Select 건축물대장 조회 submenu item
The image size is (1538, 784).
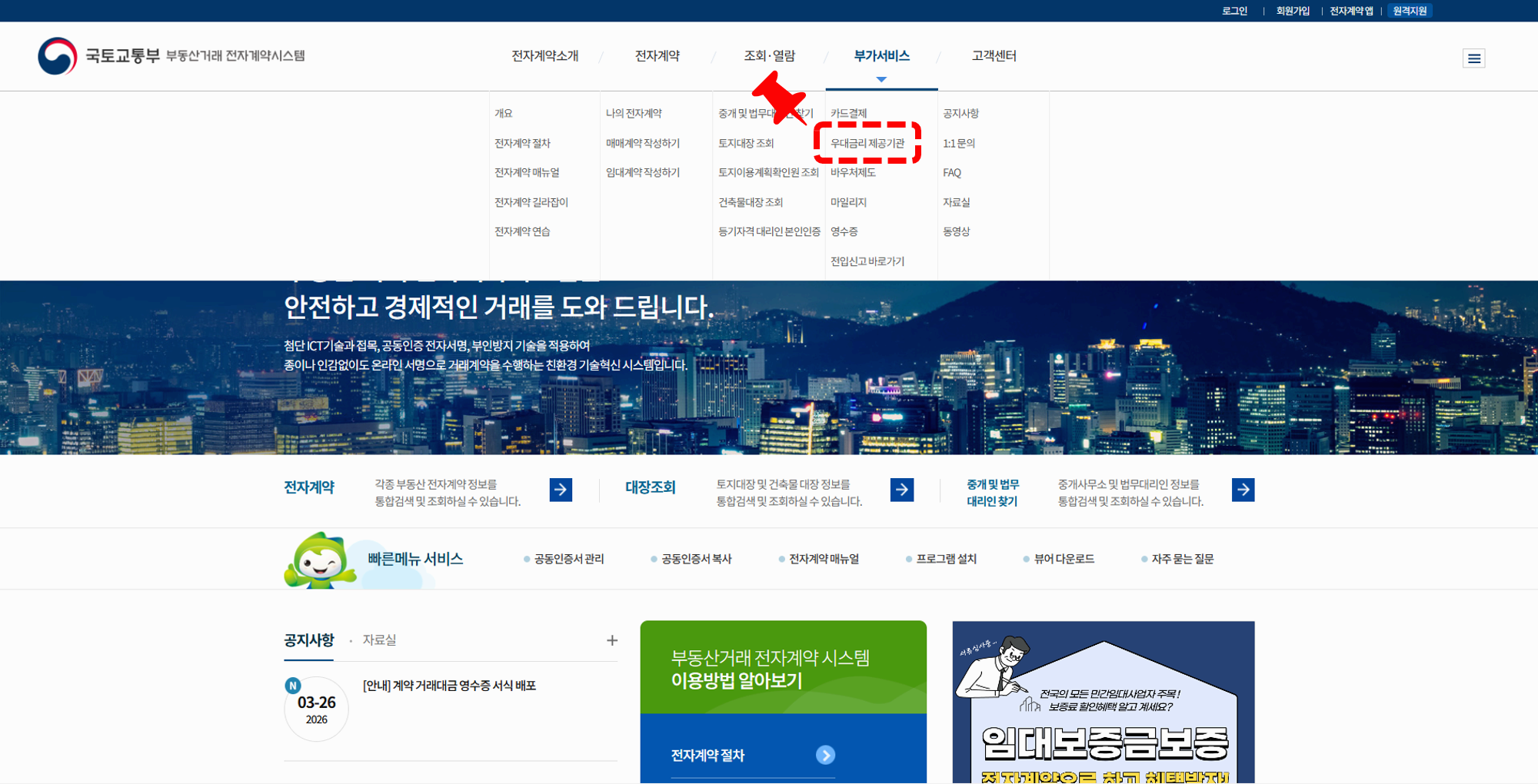click(x=751, y=202)
